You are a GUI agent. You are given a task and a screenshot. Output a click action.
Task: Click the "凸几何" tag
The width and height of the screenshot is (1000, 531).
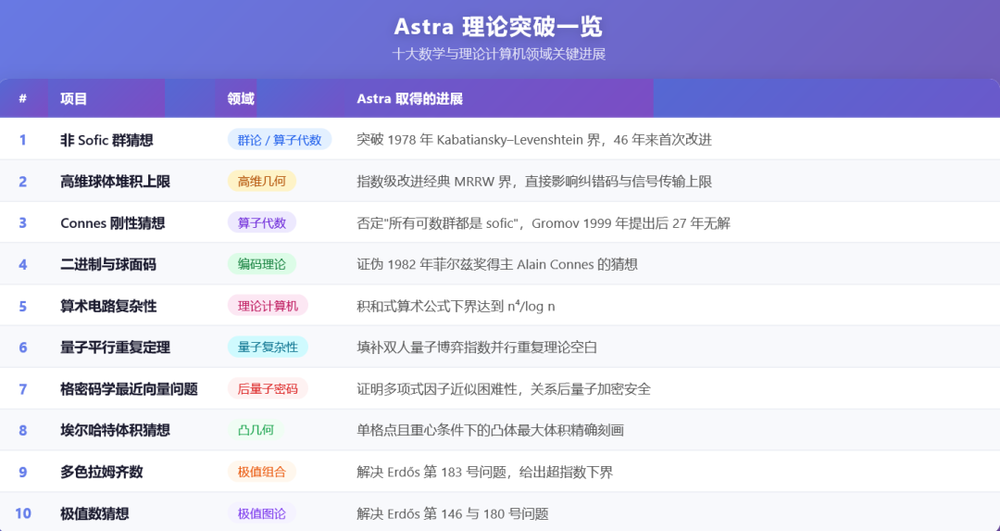click(256, 430)
